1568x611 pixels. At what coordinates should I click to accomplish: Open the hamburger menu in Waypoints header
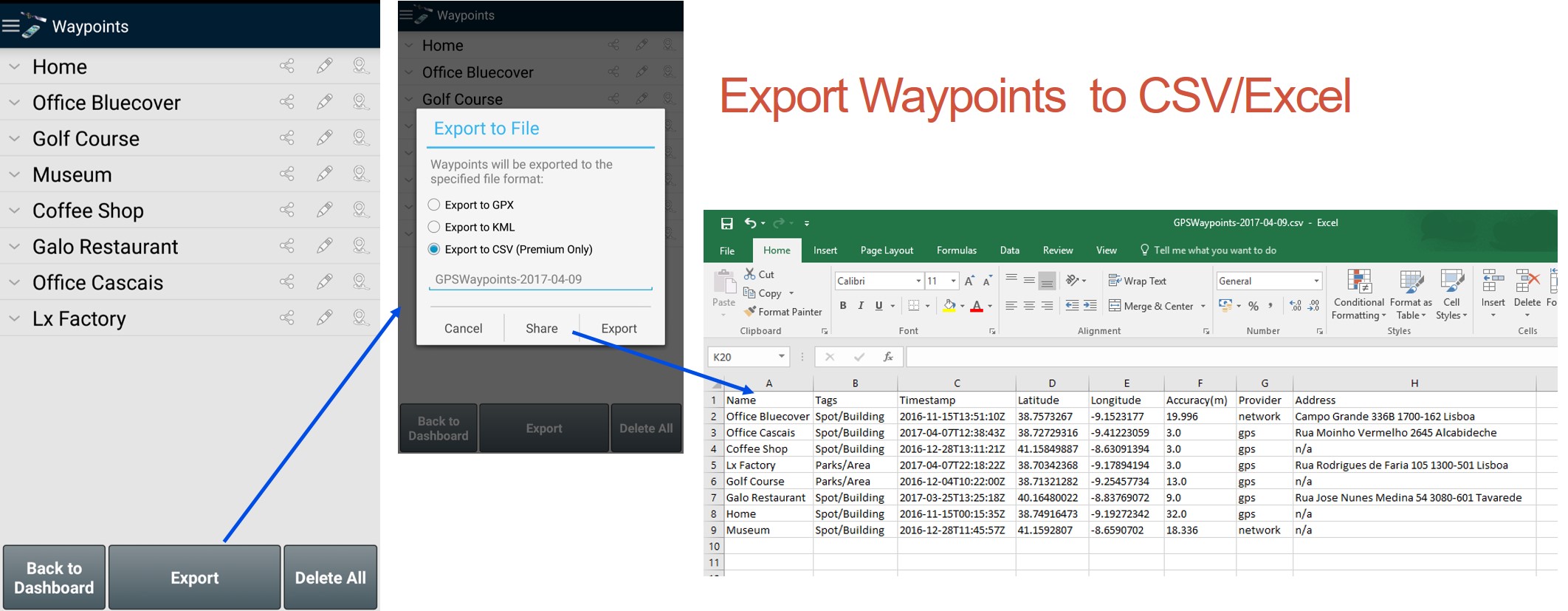coord(11,27)
